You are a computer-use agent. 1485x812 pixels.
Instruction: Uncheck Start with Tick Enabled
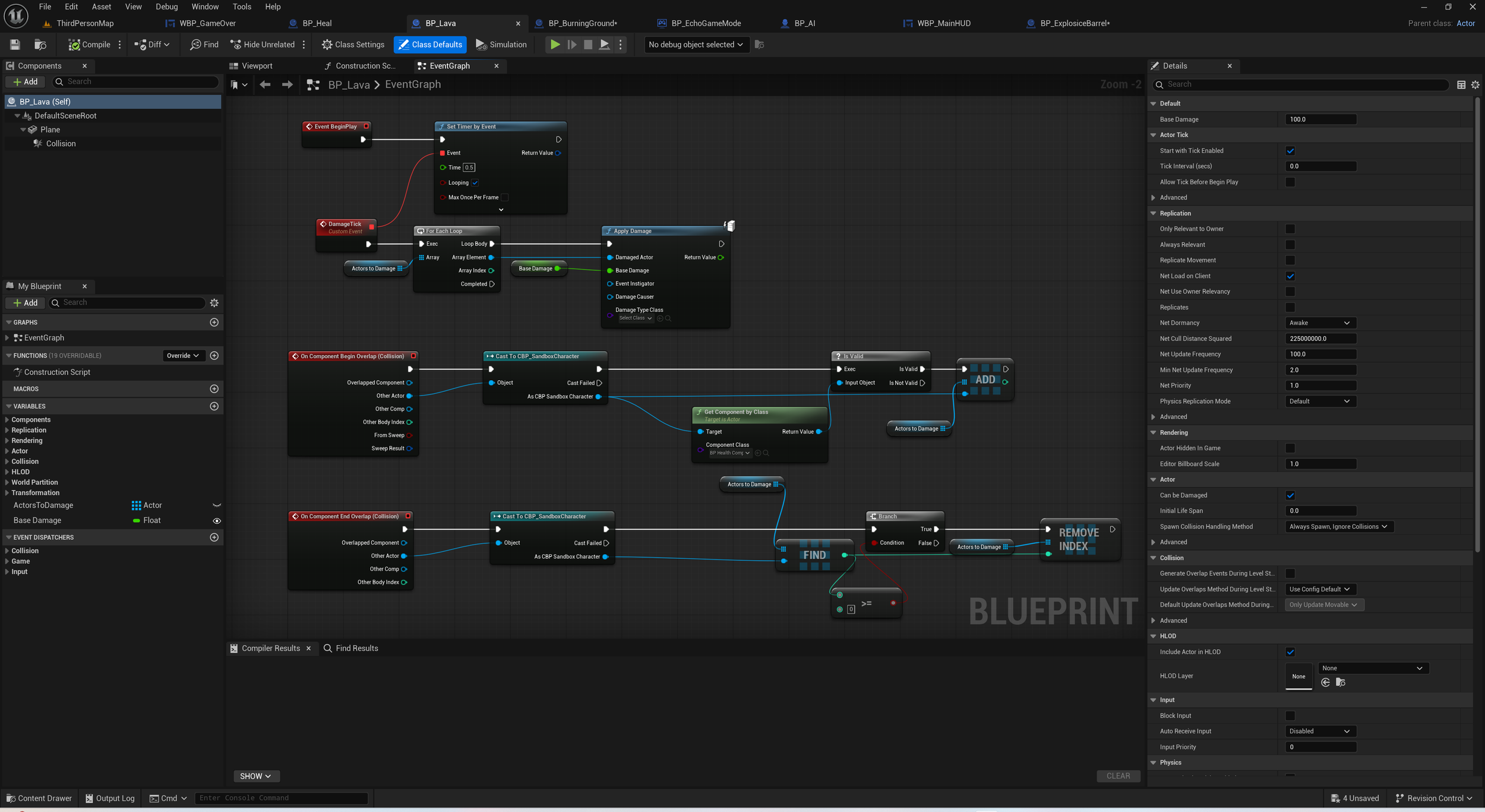point(1290,151)
